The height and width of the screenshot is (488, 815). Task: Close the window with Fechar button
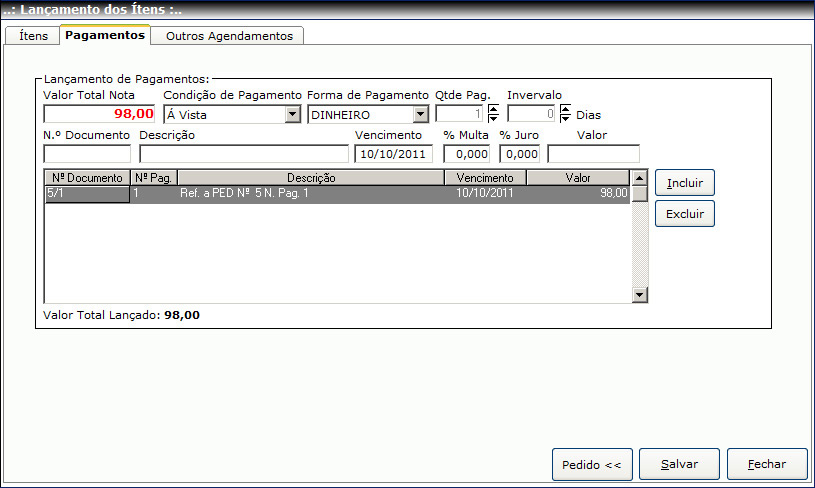[767, 464]
